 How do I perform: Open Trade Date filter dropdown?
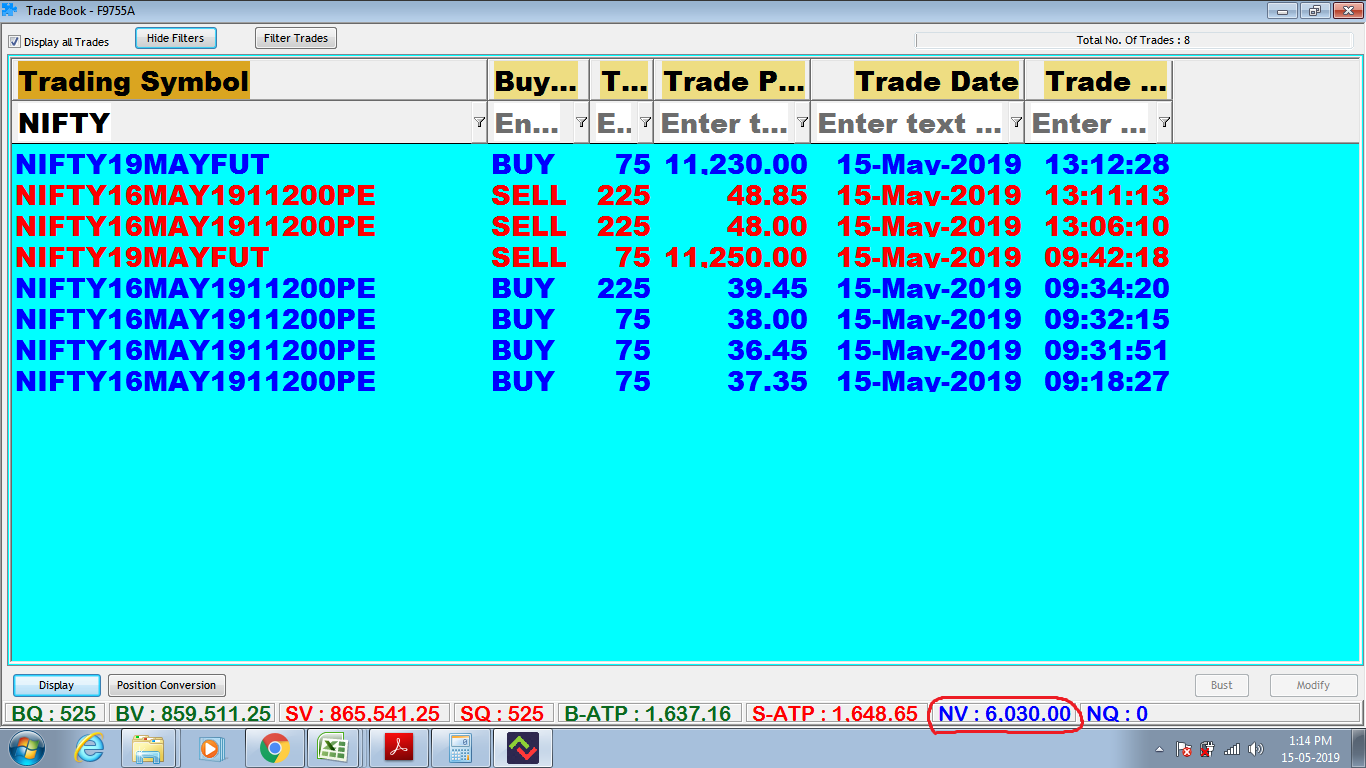coord(1016,122)
